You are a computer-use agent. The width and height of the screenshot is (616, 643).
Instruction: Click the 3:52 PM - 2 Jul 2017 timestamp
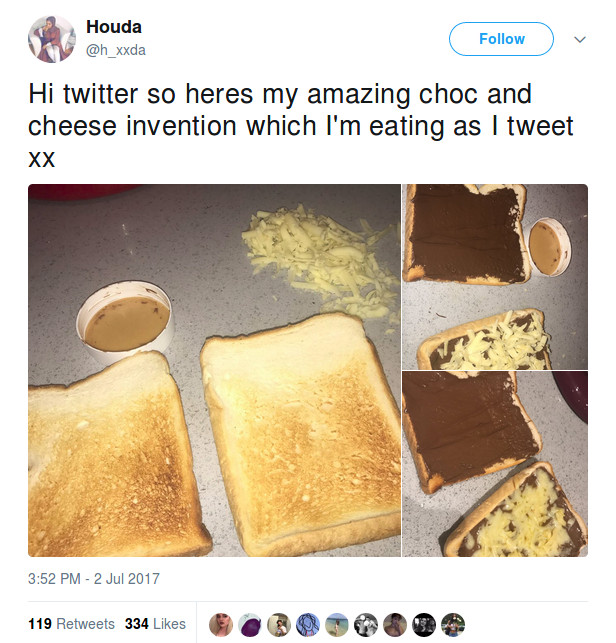(94, 579)
